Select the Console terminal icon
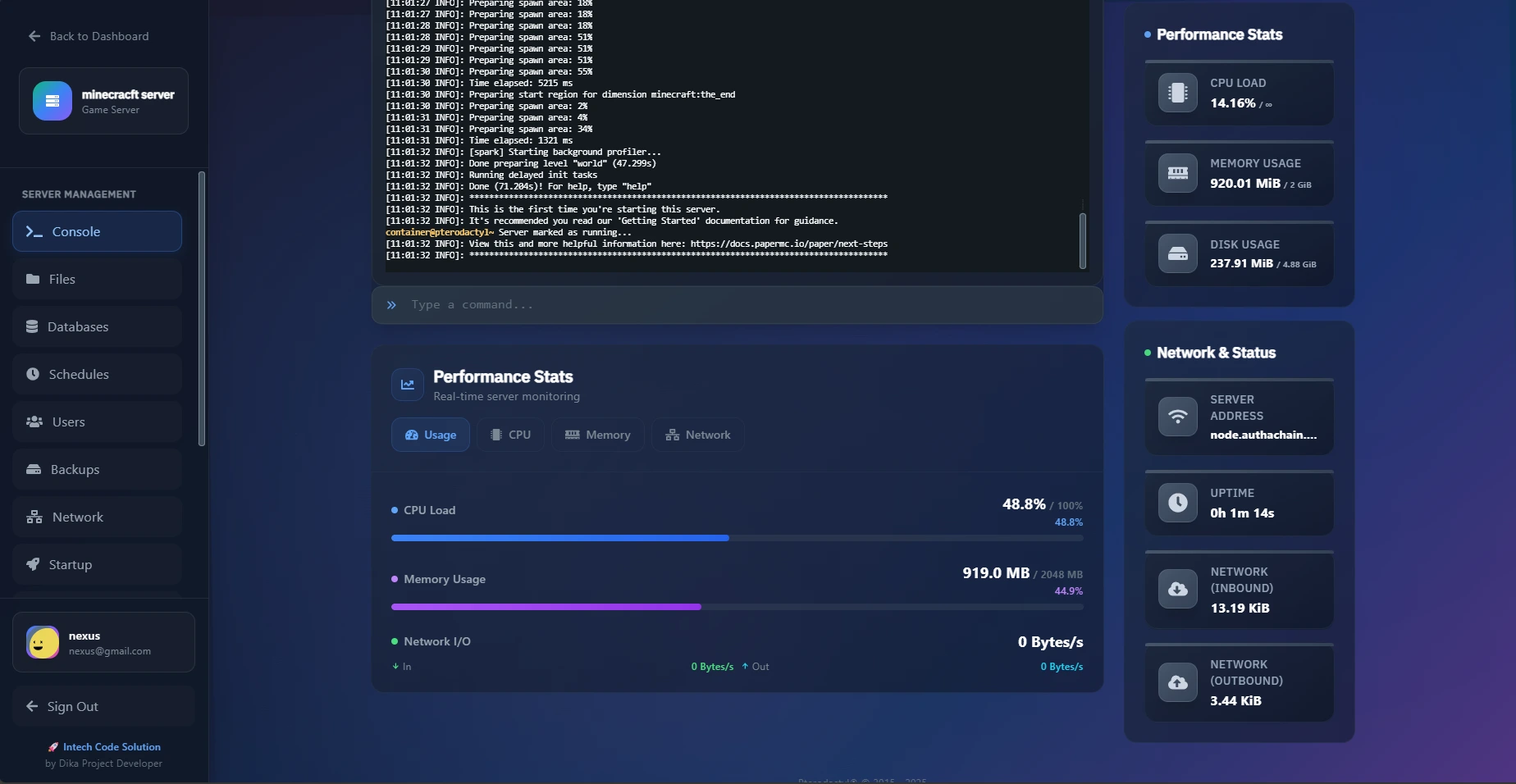Image resolution: width=1516 pixels, height=784 pixels. (x=34, y=232)
